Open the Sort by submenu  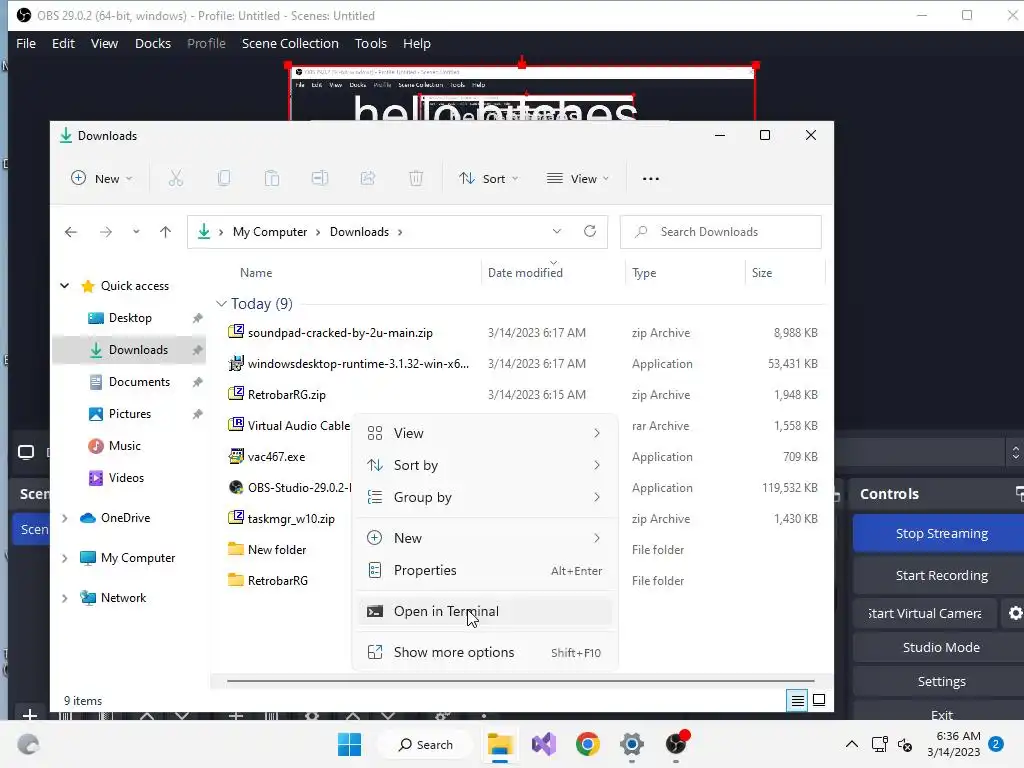point(485,465)
